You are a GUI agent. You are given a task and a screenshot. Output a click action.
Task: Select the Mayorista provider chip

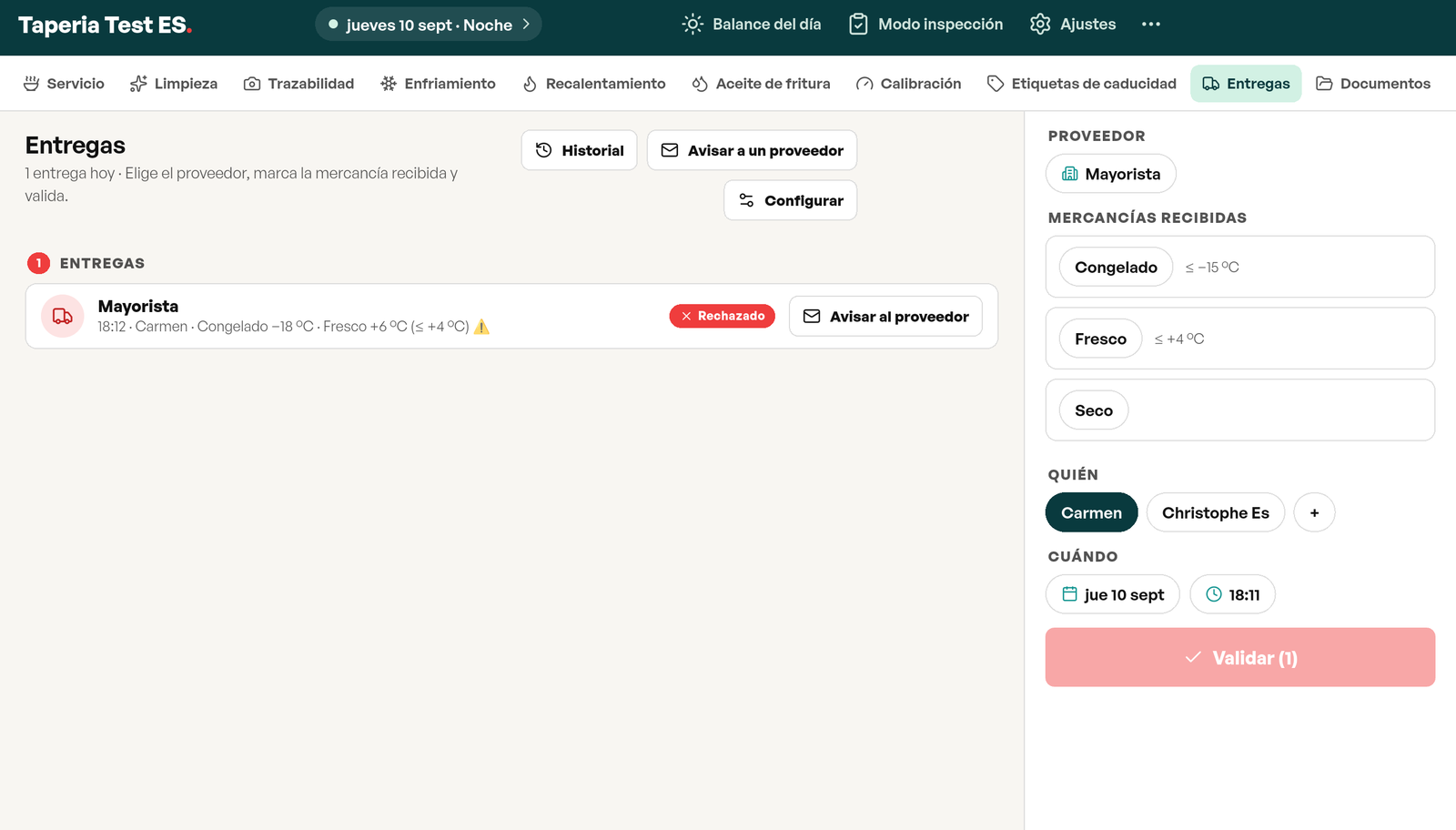[1110, 174]
